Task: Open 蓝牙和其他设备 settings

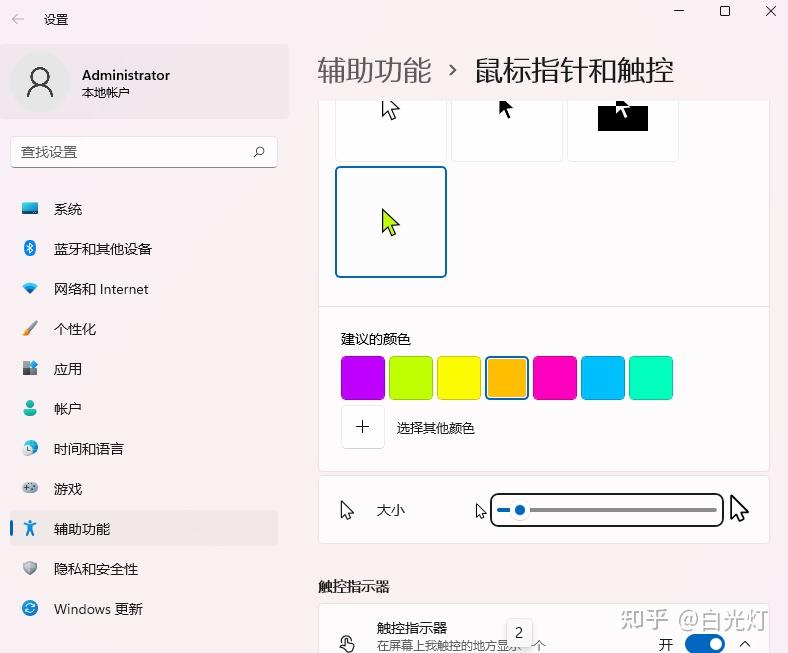Action: coord(102,249)
